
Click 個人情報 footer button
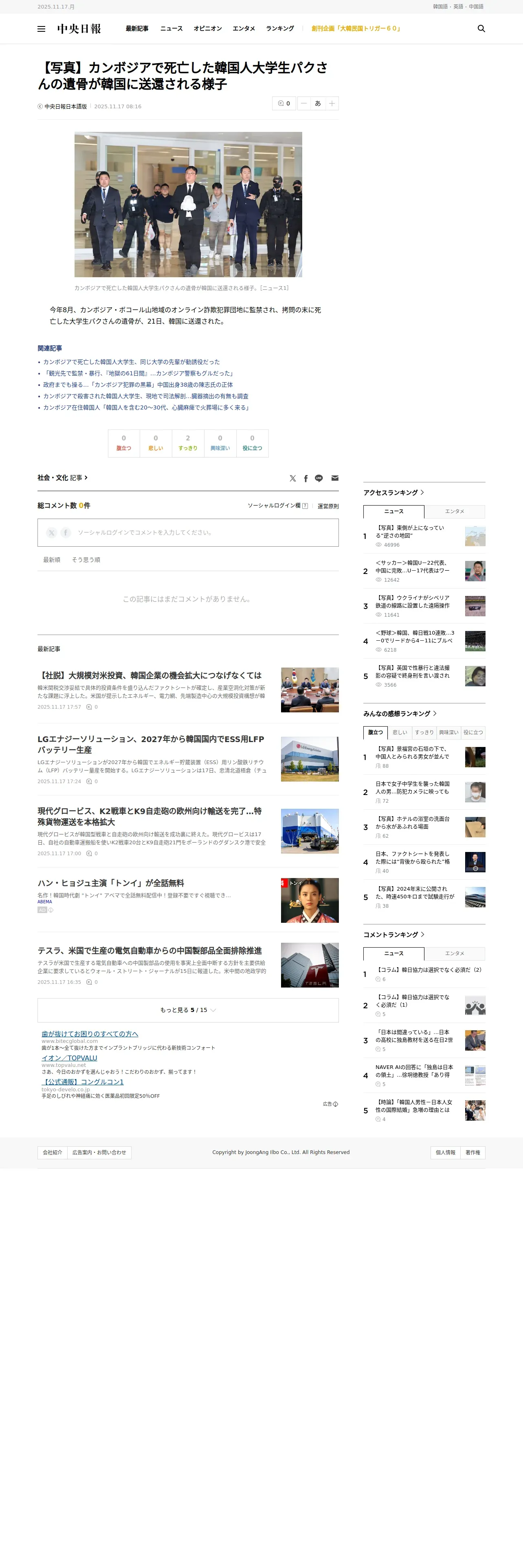click(x=446, y=1152)
